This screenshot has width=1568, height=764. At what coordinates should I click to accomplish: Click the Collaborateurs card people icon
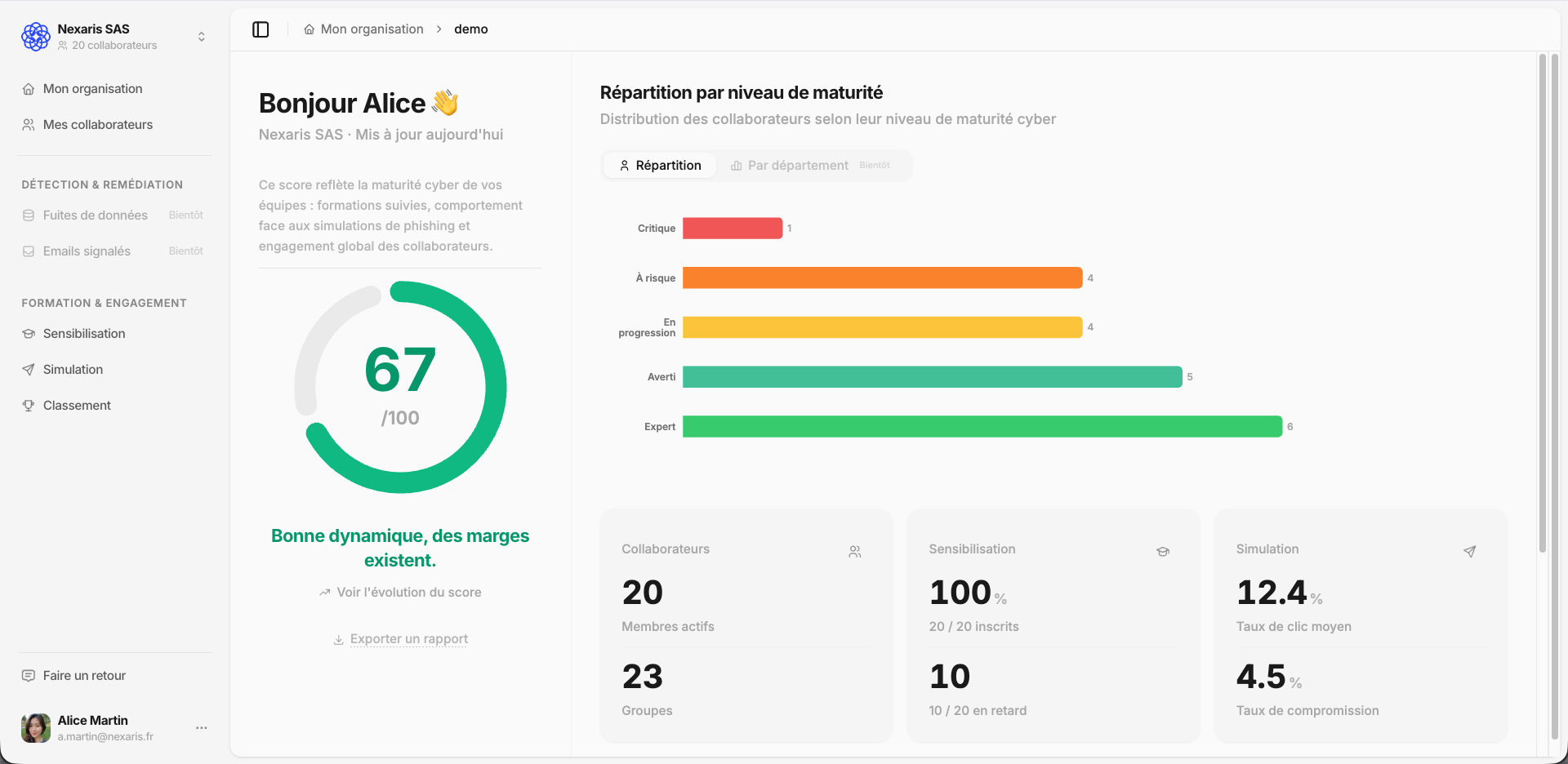(854, 552)
